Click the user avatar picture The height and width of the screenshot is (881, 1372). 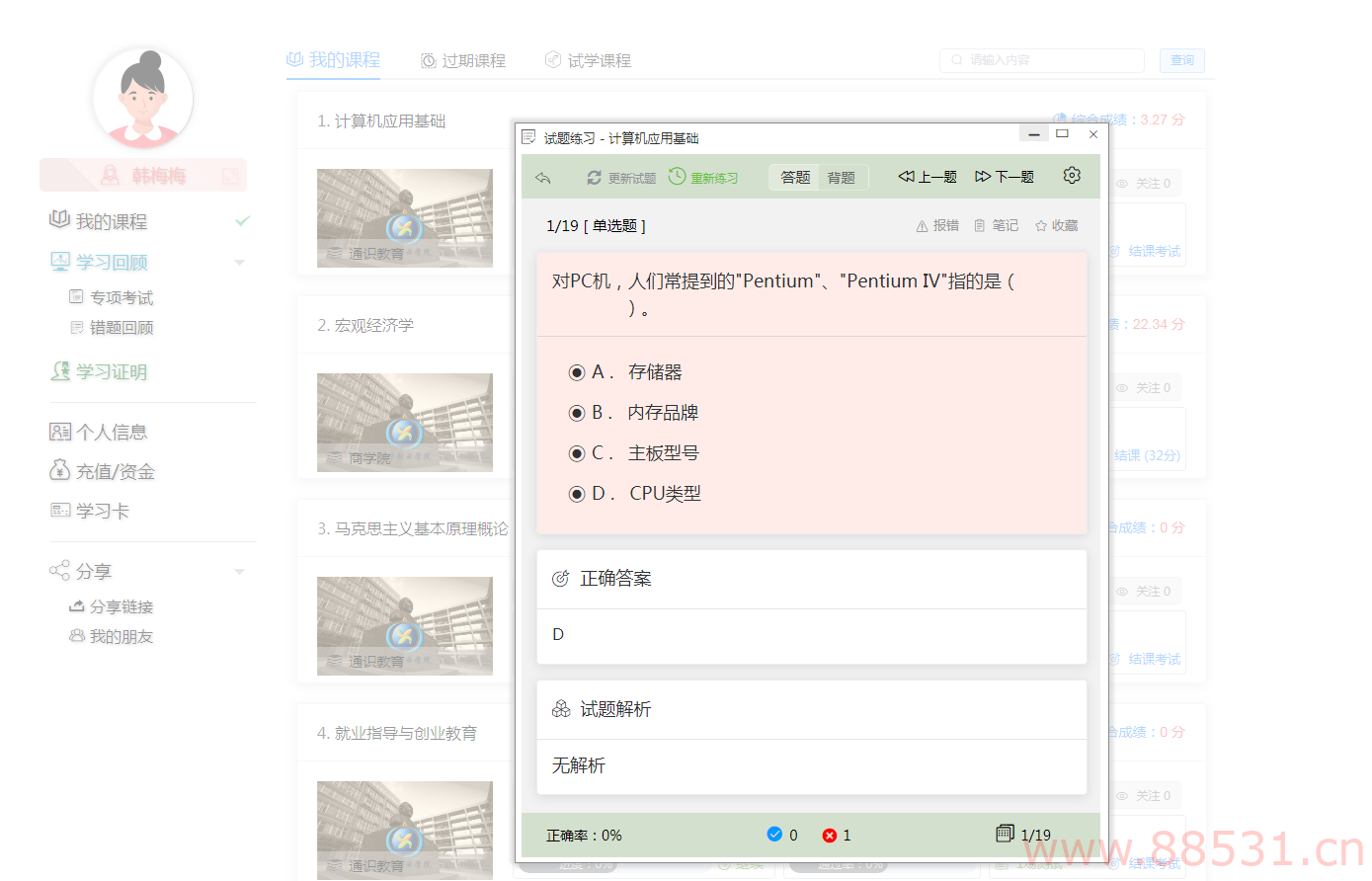click(x=143, y=99)
